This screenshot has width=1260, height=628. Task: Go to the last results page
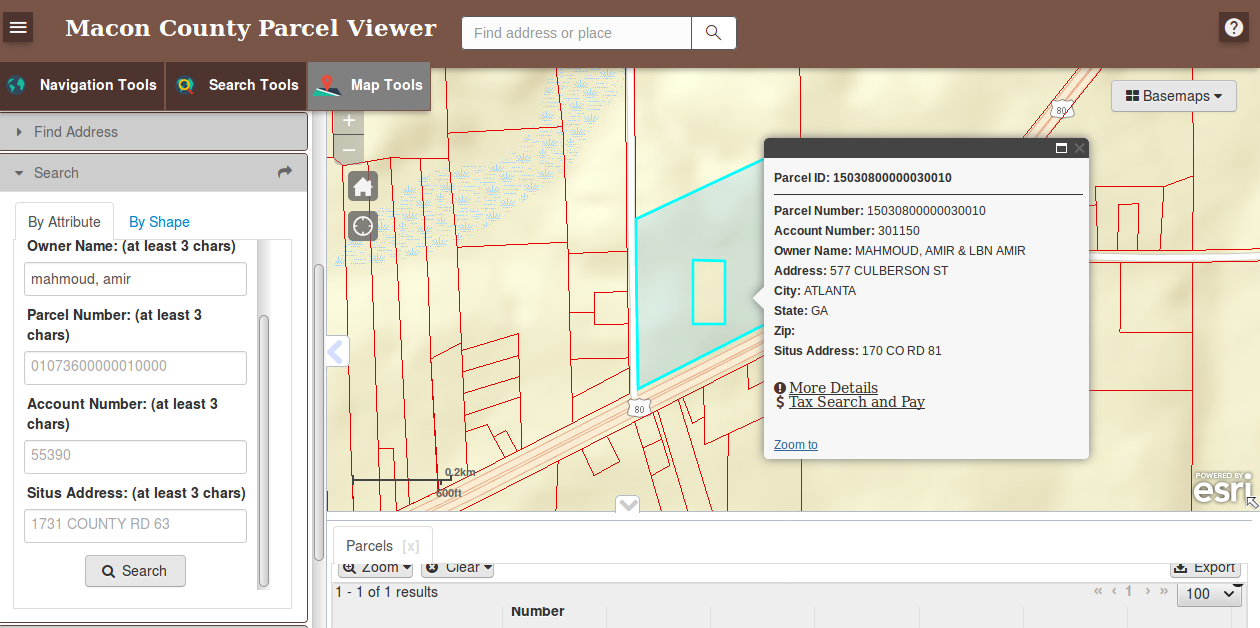pos(1163,591)
